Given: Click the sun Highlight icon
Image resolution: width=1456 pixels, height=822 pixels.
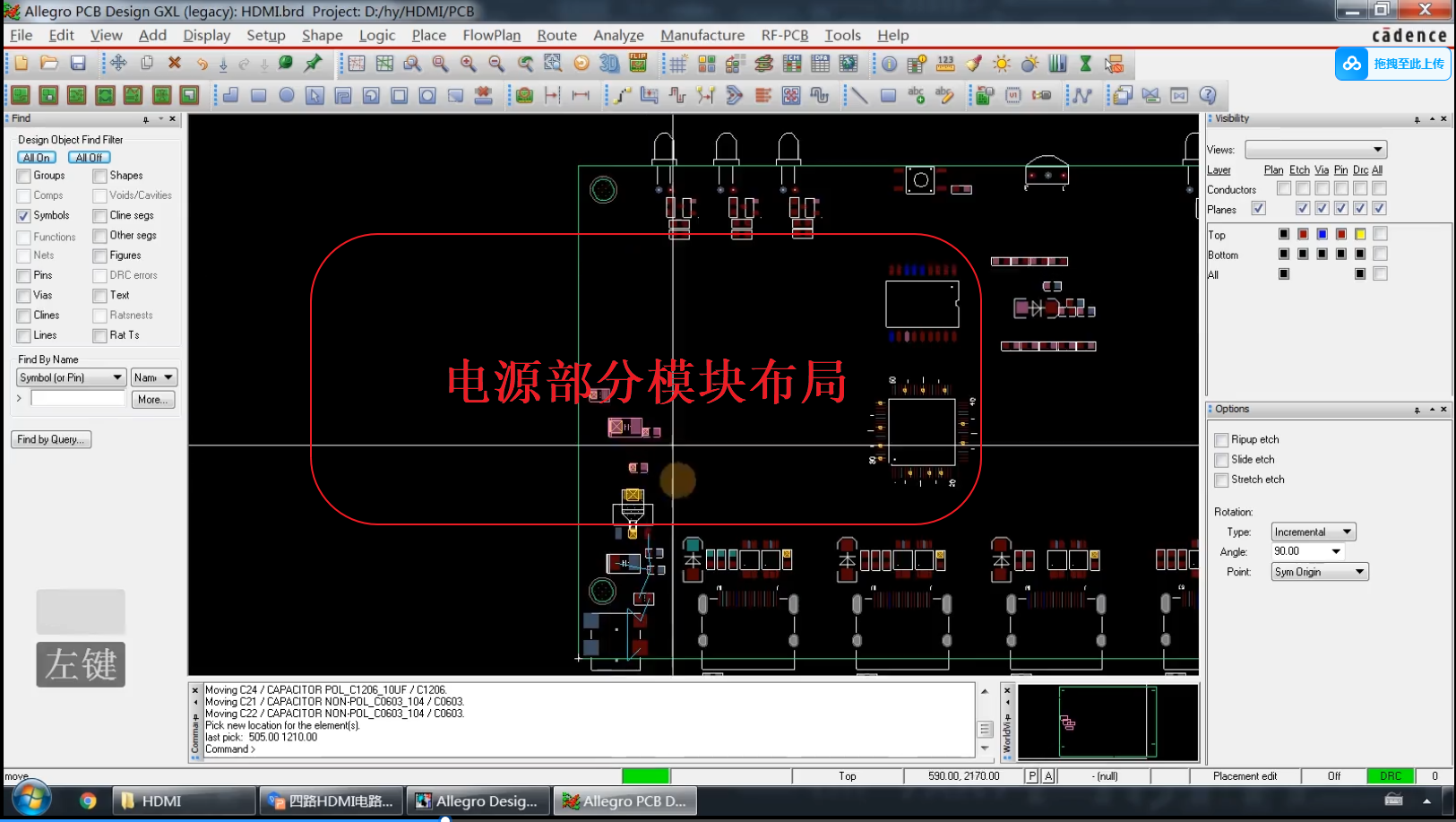Looking at the screenshot, I should [1002, 64].
